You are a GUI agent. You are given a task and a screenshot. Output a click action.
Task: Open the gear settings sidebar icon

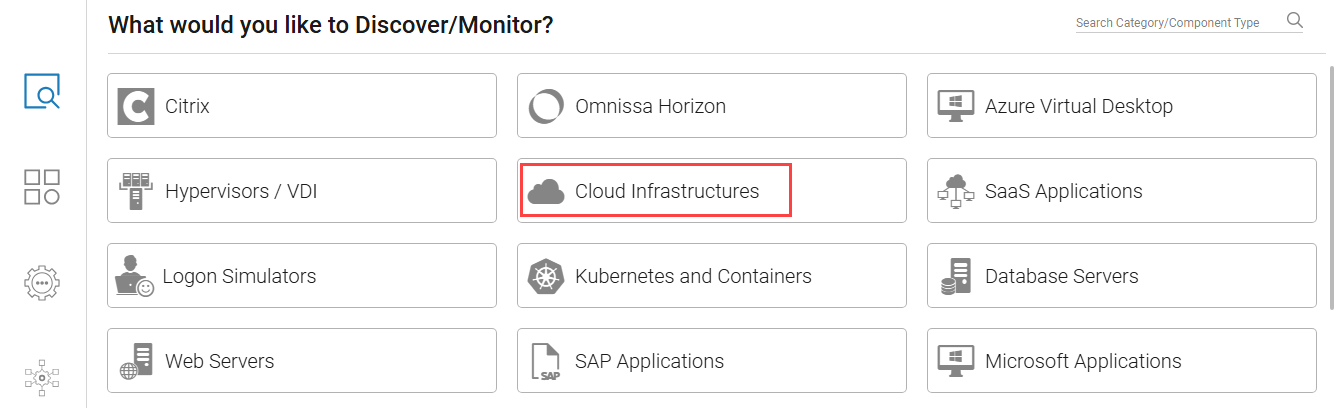coord(42,282)
